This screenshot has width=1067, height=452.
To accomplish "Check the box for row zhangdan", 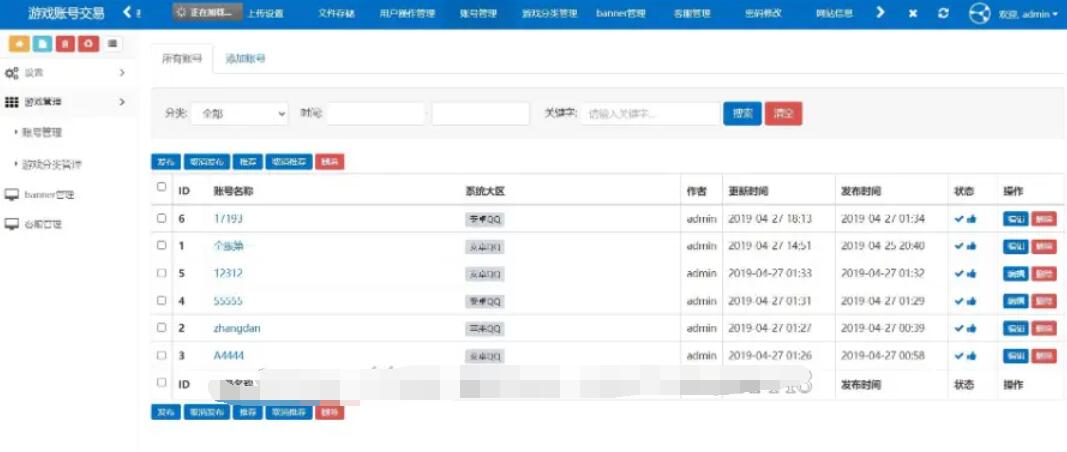I will click(162, 328).
